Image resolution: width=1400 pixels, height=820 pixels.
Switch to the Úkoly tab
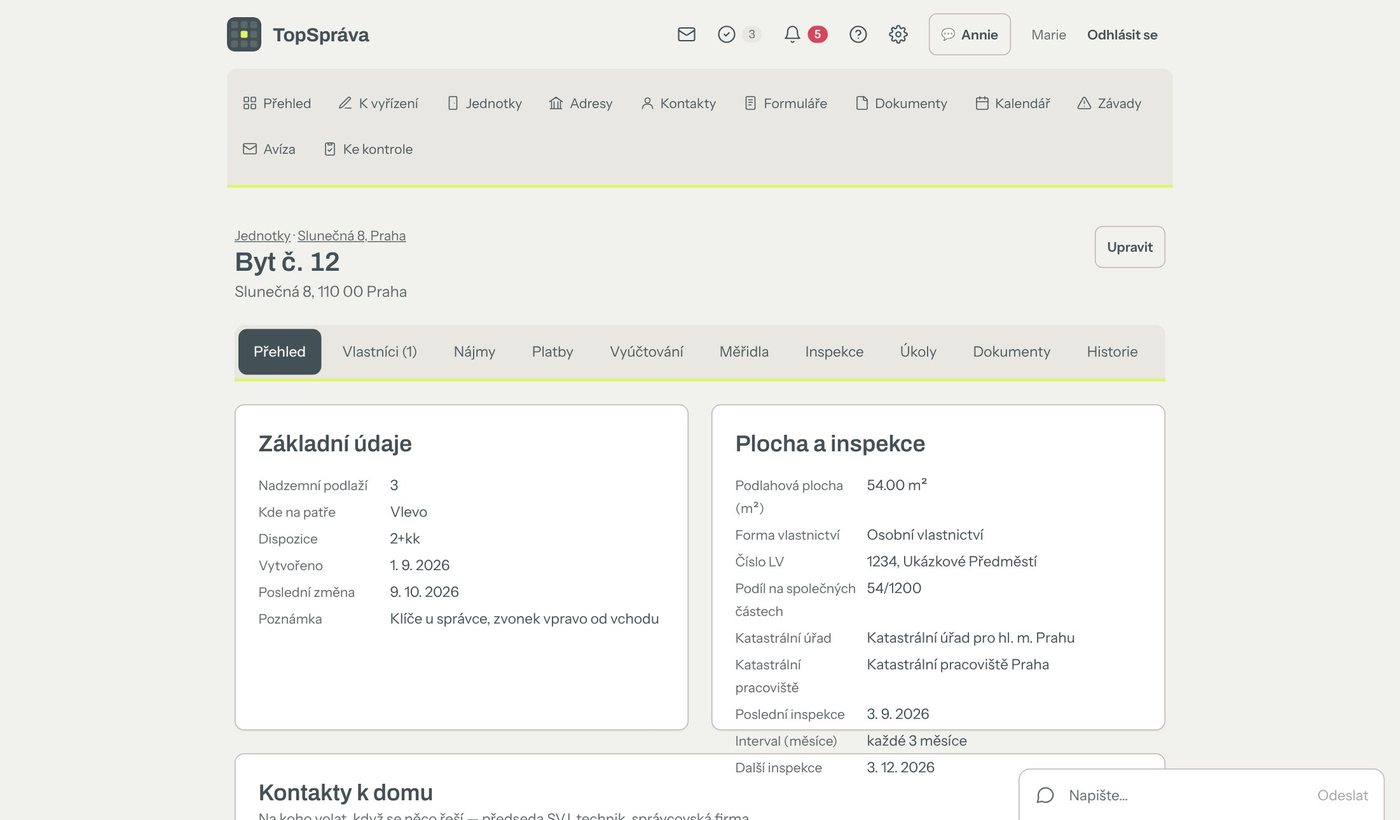point(918,352)
